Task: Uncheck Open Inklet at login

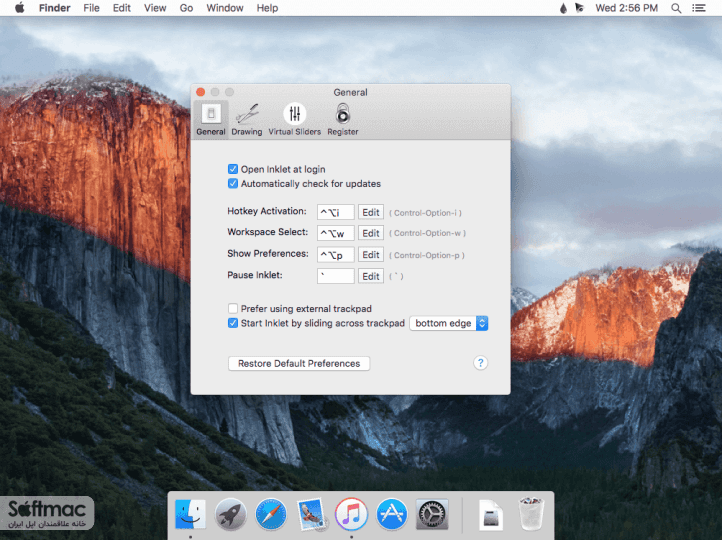Action: pyautogui.click(x=233, y=169)
